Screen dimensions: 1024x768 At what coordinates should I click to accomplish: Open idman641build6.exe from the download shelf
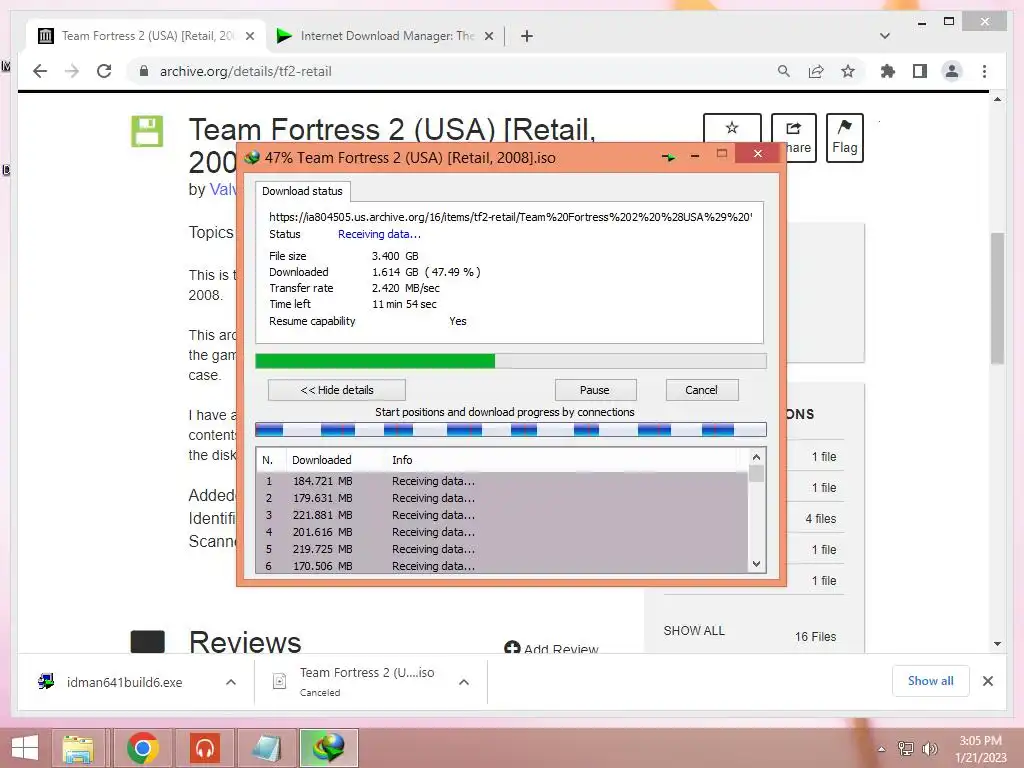pos(124,682)
